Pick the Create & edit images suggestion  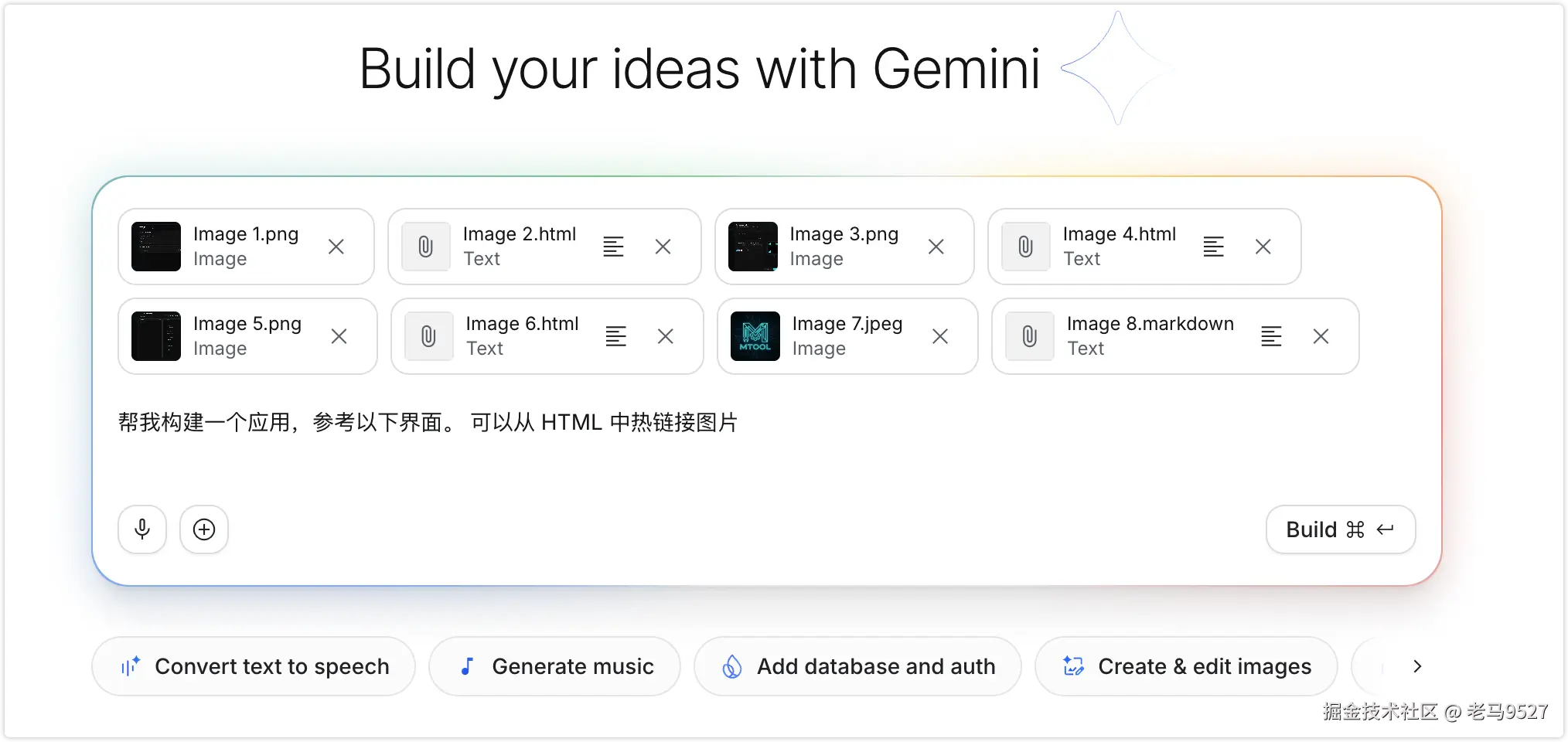click(1187, 666)
